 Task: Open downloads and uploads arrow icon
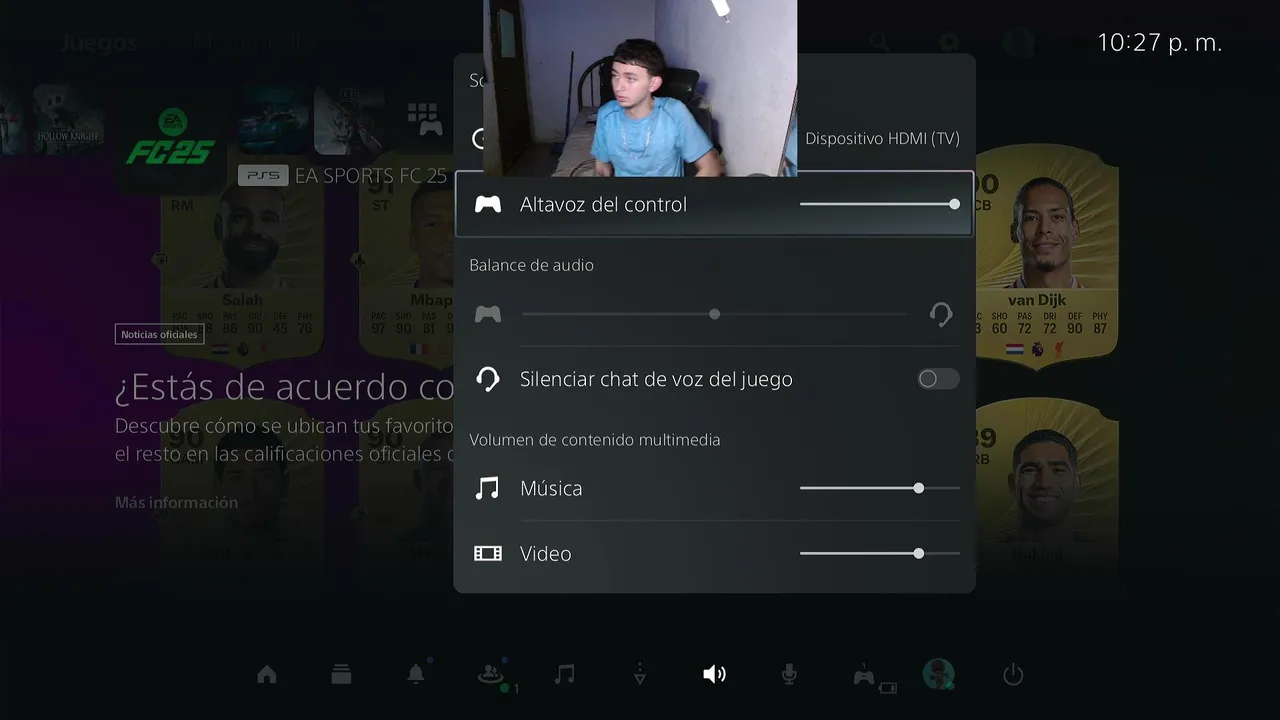(640, 675)
